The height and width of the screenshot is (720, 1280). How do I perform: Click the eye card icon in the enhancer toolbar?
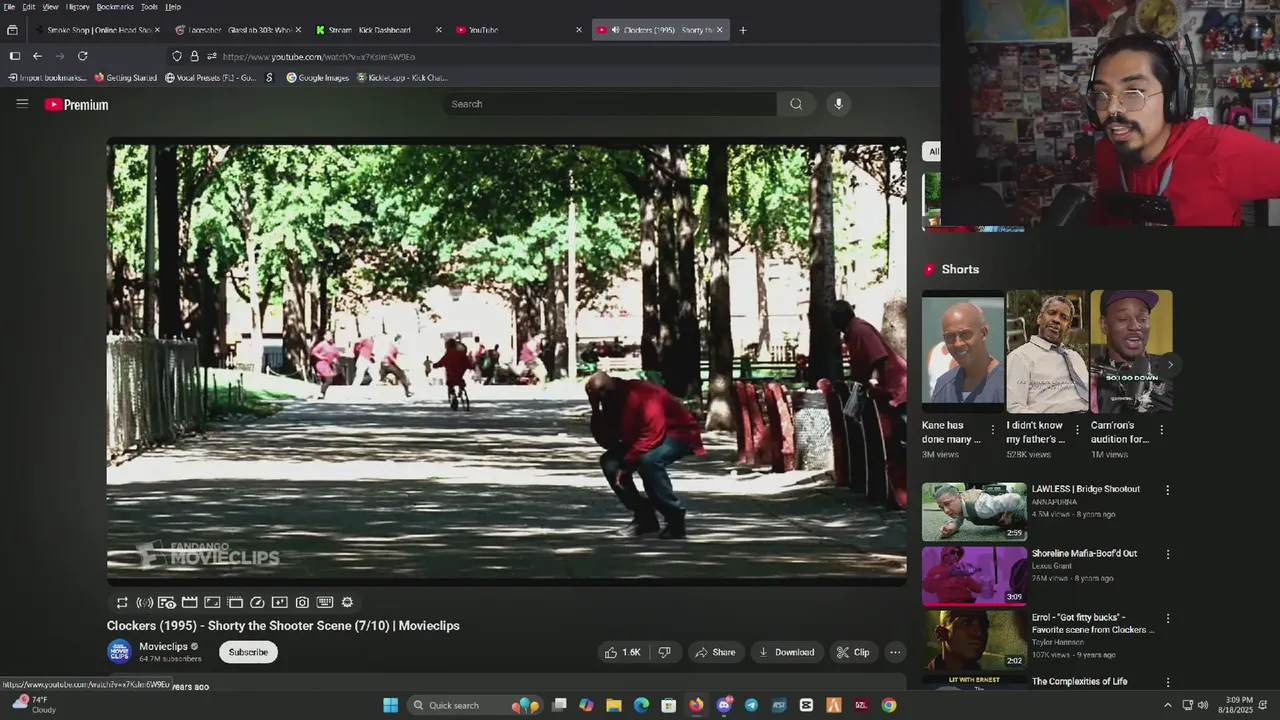[x=167, y=602]
